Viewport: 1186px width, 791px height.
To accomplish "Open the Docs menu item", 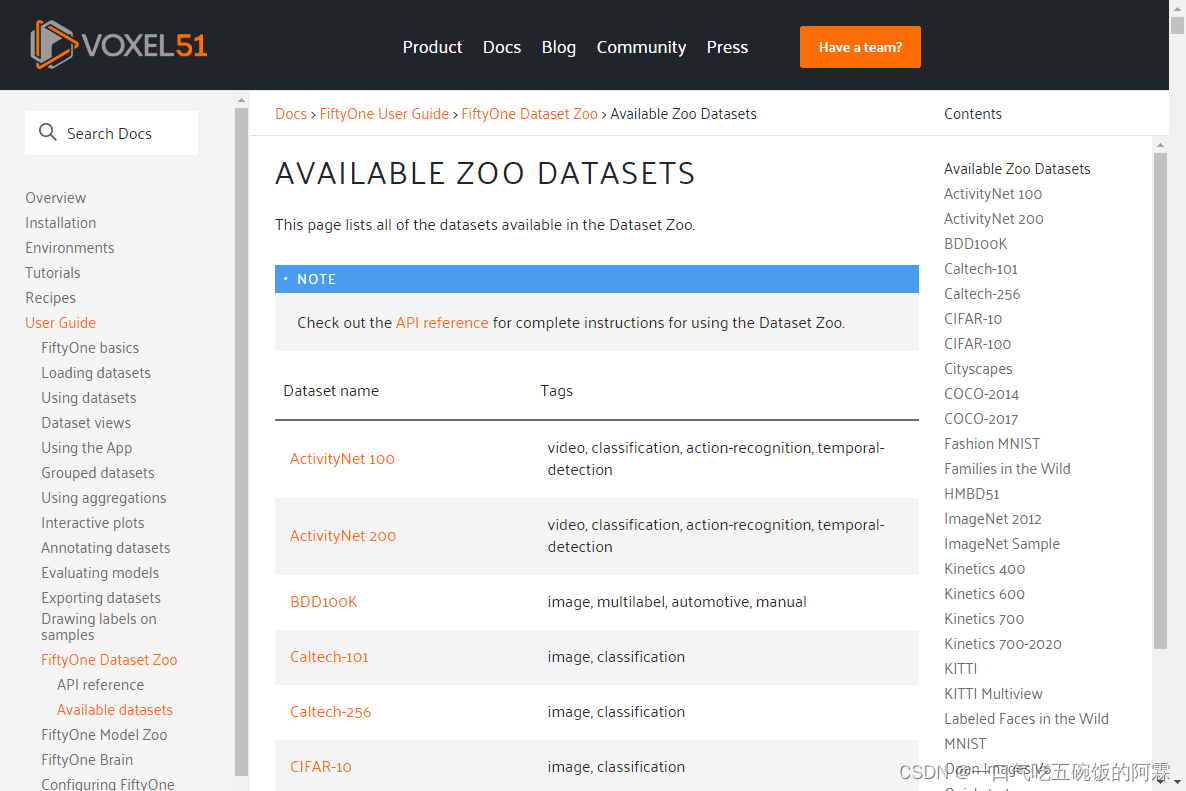I will click(x=501, y=47).
